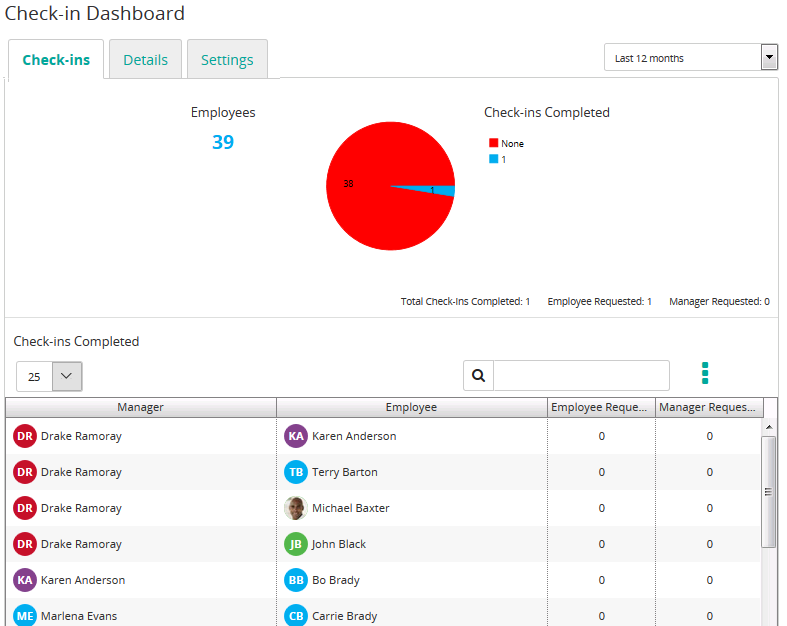Click Carrie Brady's CB avatar
Viewport: 787px width, 626px height.
coord(296,616)
